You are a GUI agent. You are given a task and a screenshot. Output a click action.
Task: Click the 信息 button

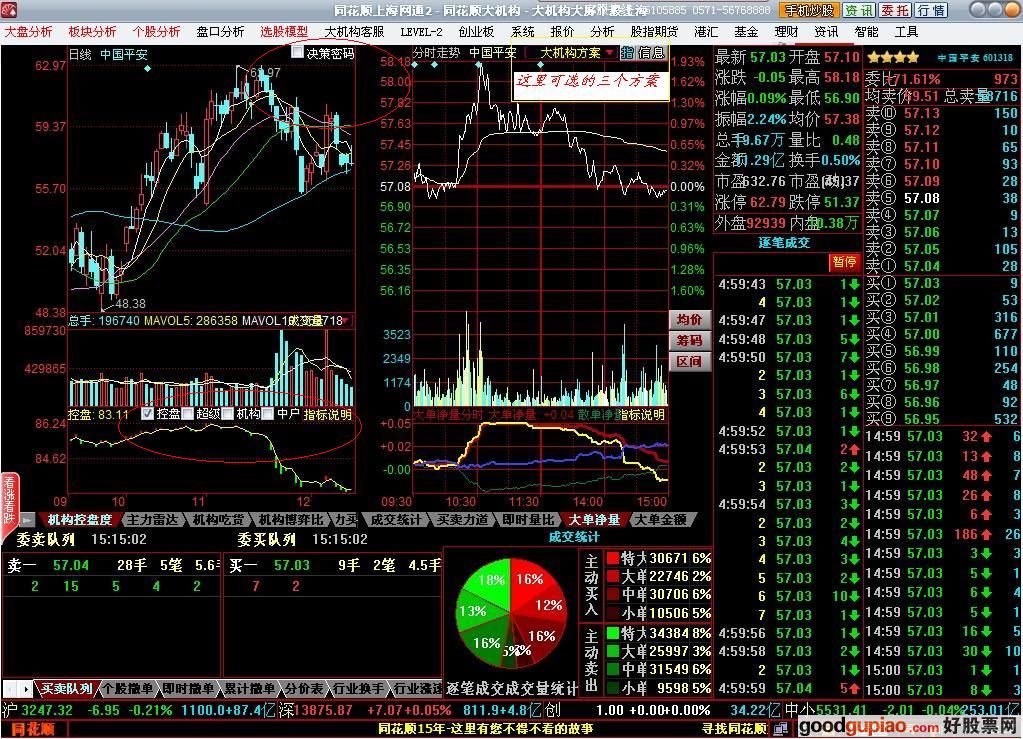click(650, 53)
